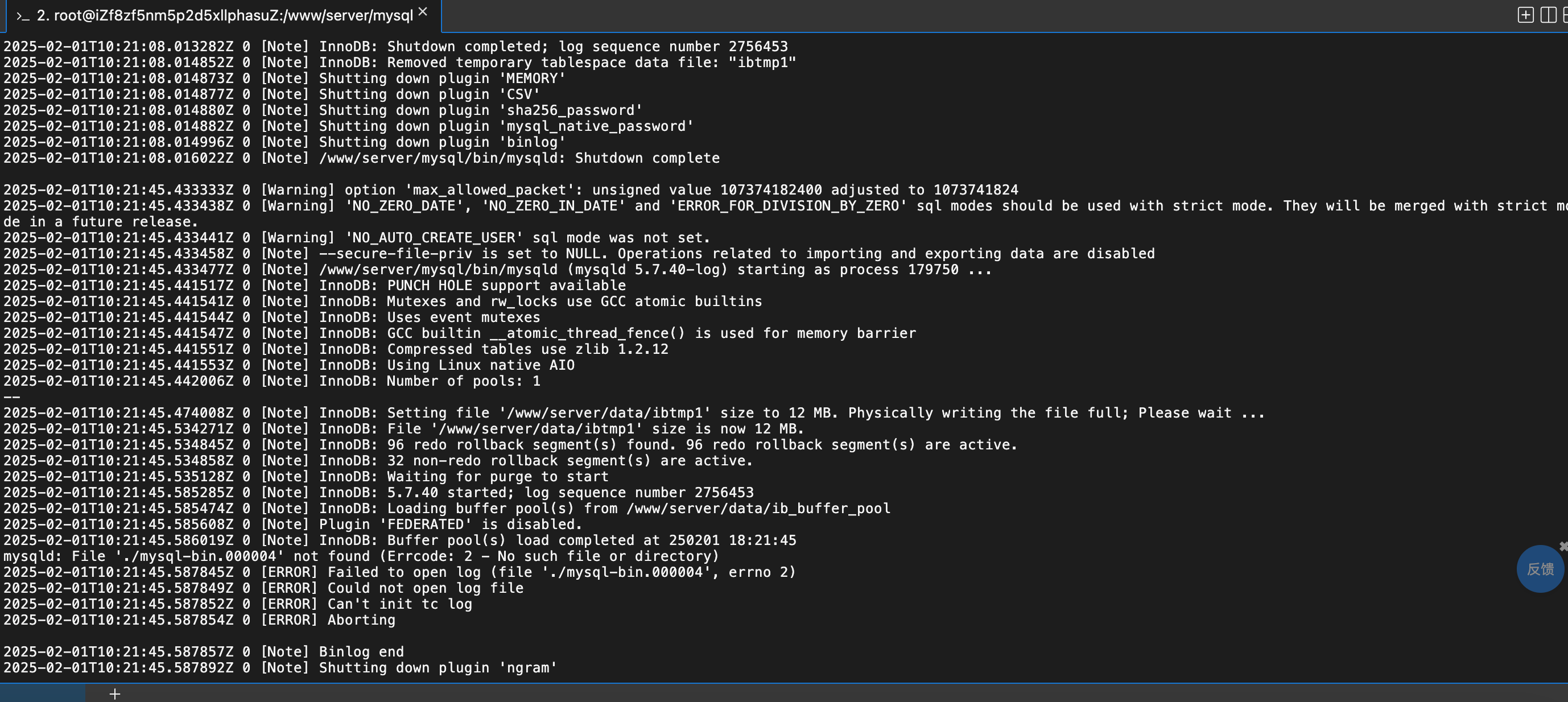Click the "Can't init tc log" error line
Screen dimensions: 1568x702
(237, 604)
